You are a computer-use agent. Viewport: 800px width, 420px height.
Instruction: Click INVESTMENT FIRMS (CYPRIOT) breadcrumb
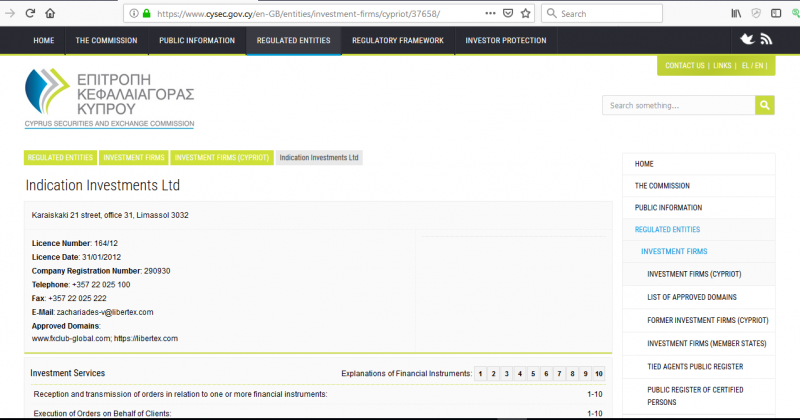pyautogui.click(x=222, y=158)
